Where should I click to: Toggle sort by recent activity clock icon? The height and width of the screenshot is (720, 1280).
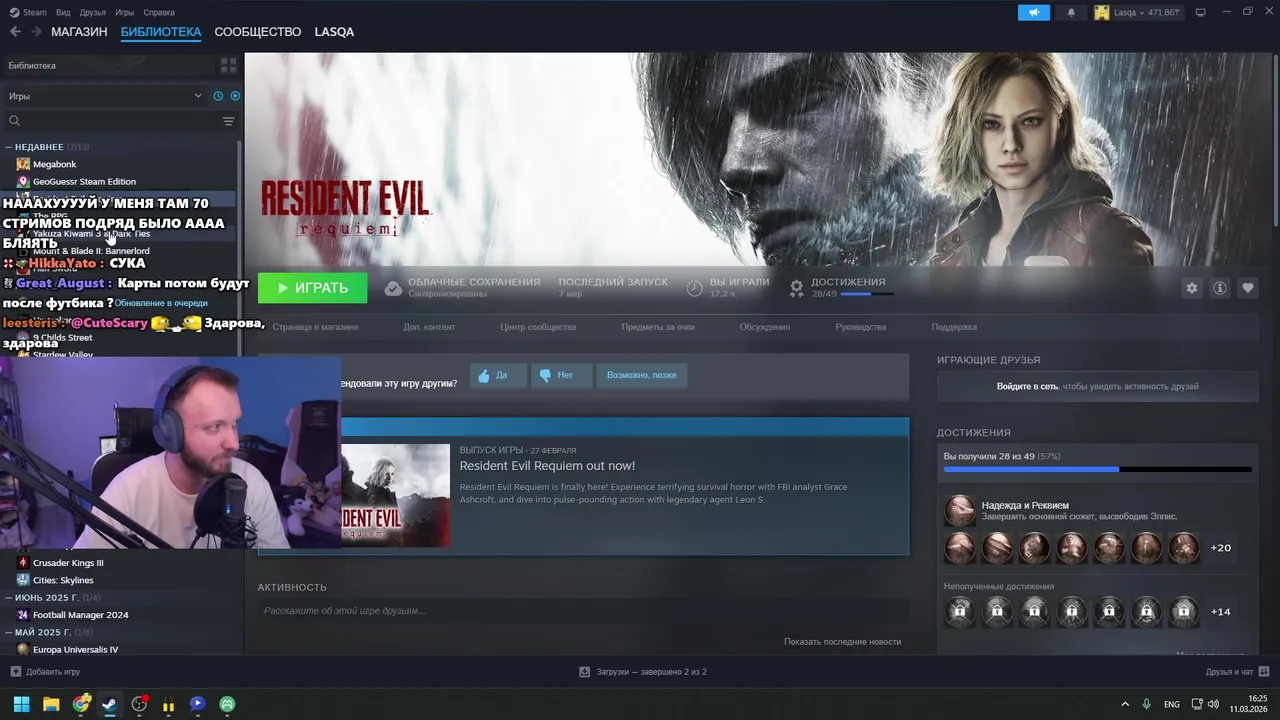tap(218, 96)
